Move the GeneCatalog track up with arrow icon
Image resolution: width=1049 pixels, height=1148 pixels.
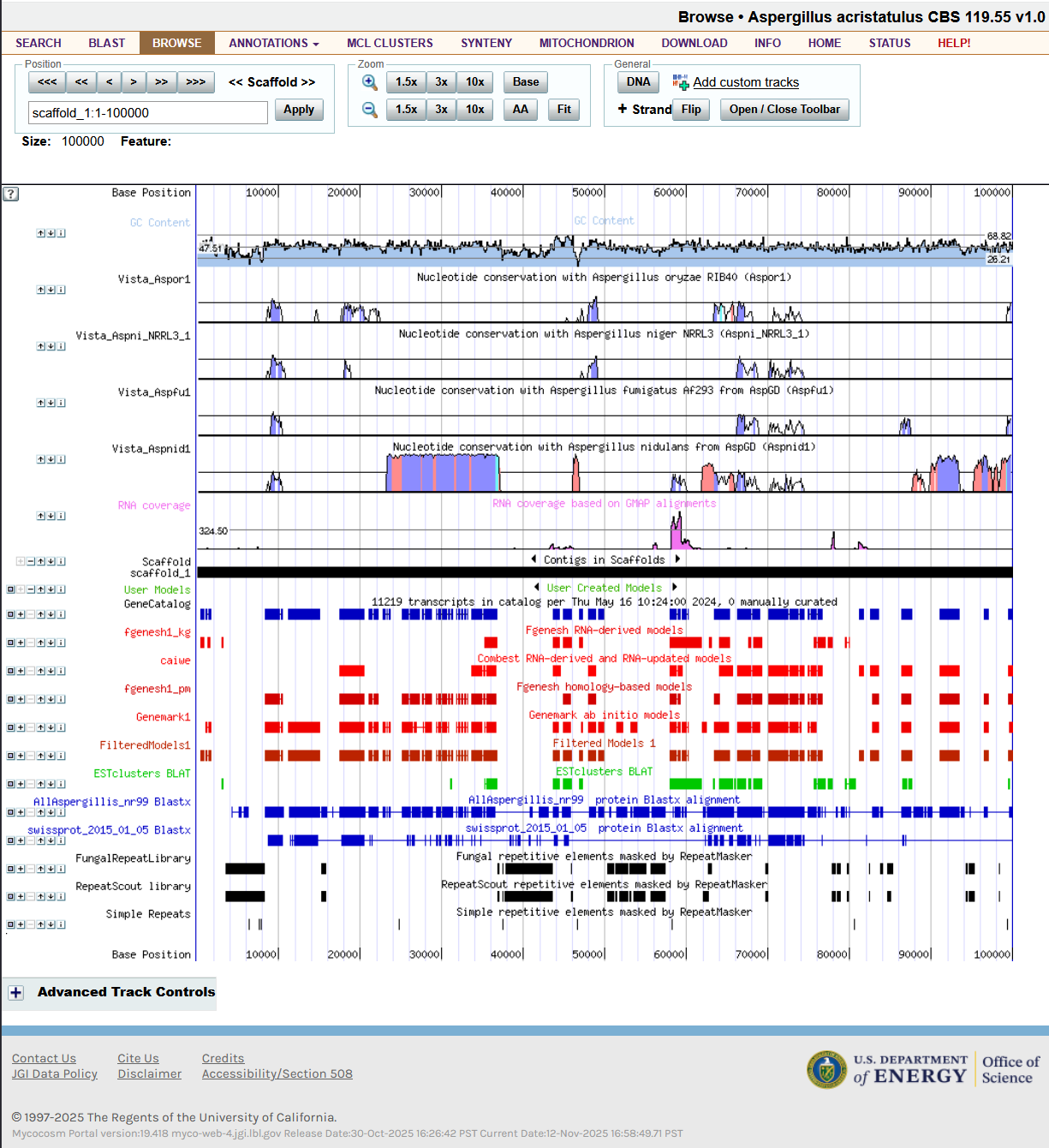pyautogui.click(x=40, y=614)
